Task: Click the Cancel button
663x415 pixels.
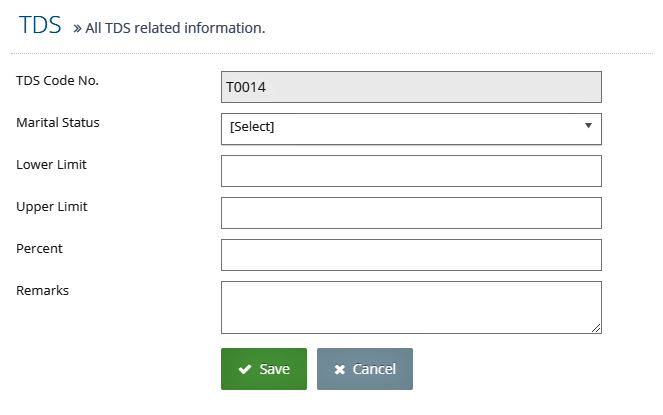Action: [x=365, y=369]
